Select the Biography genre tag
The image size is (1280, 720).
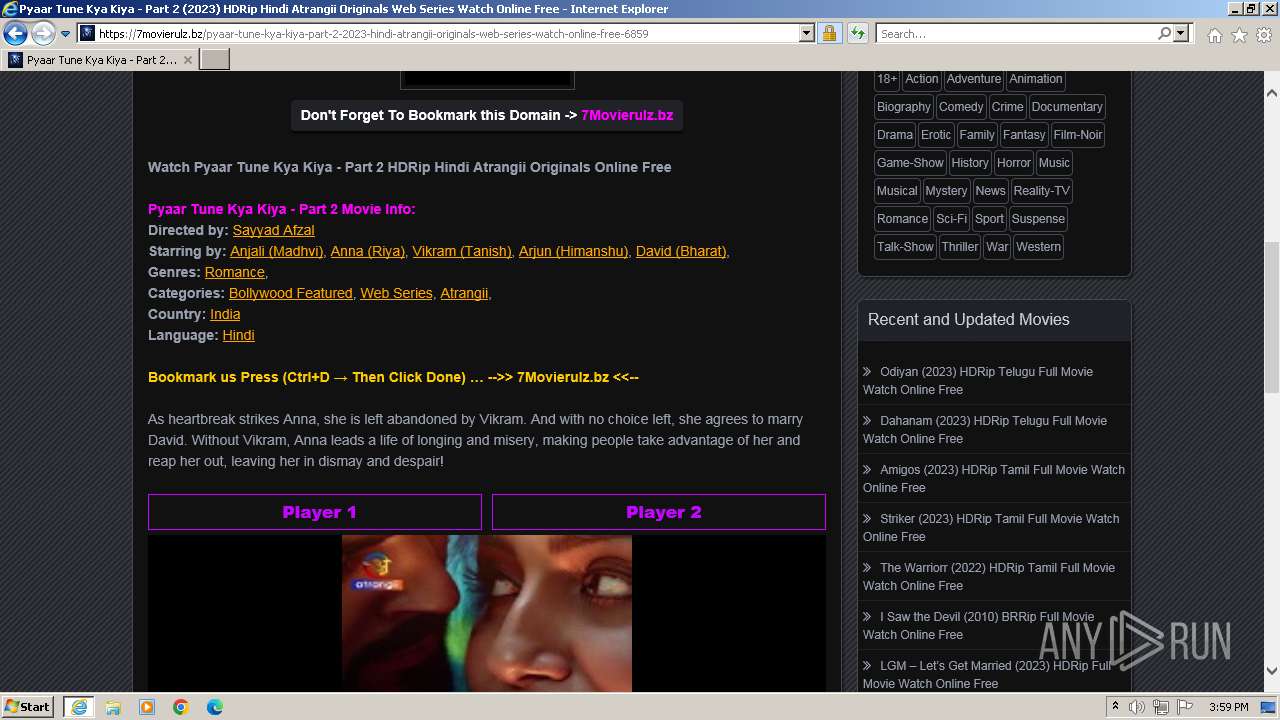click(904, 107)
